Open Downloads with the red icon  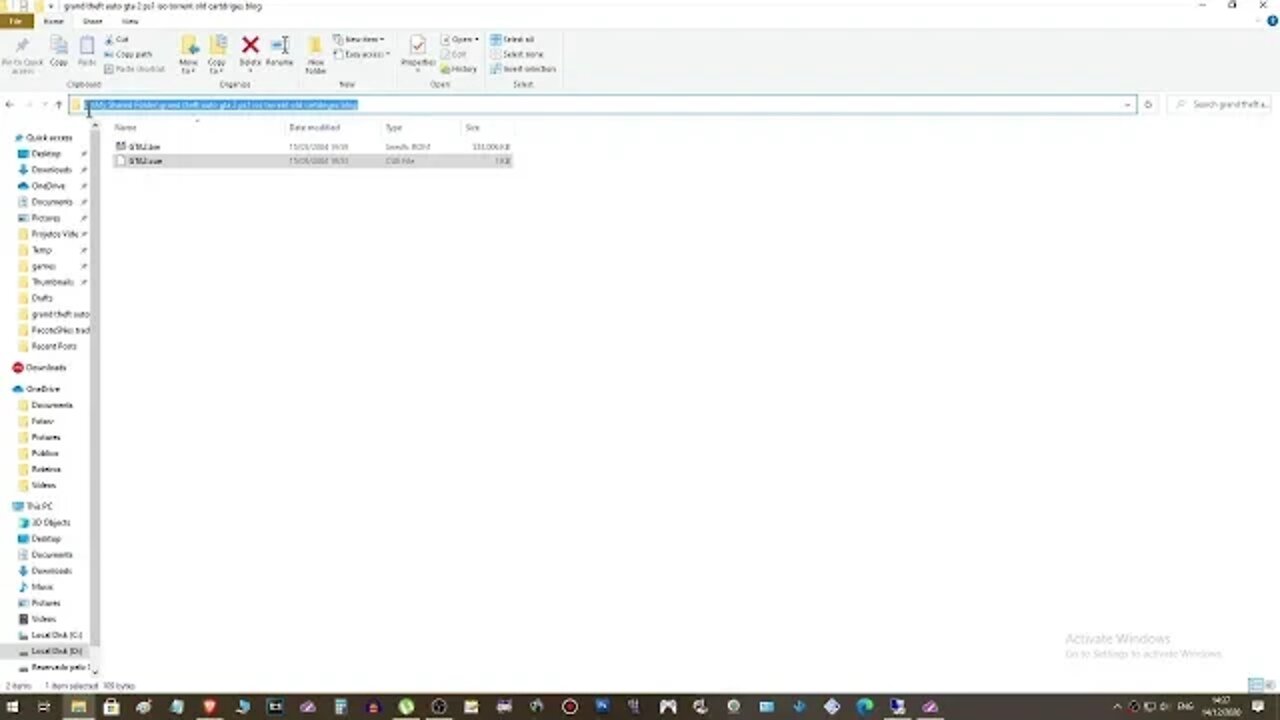(x=40, y=367)
